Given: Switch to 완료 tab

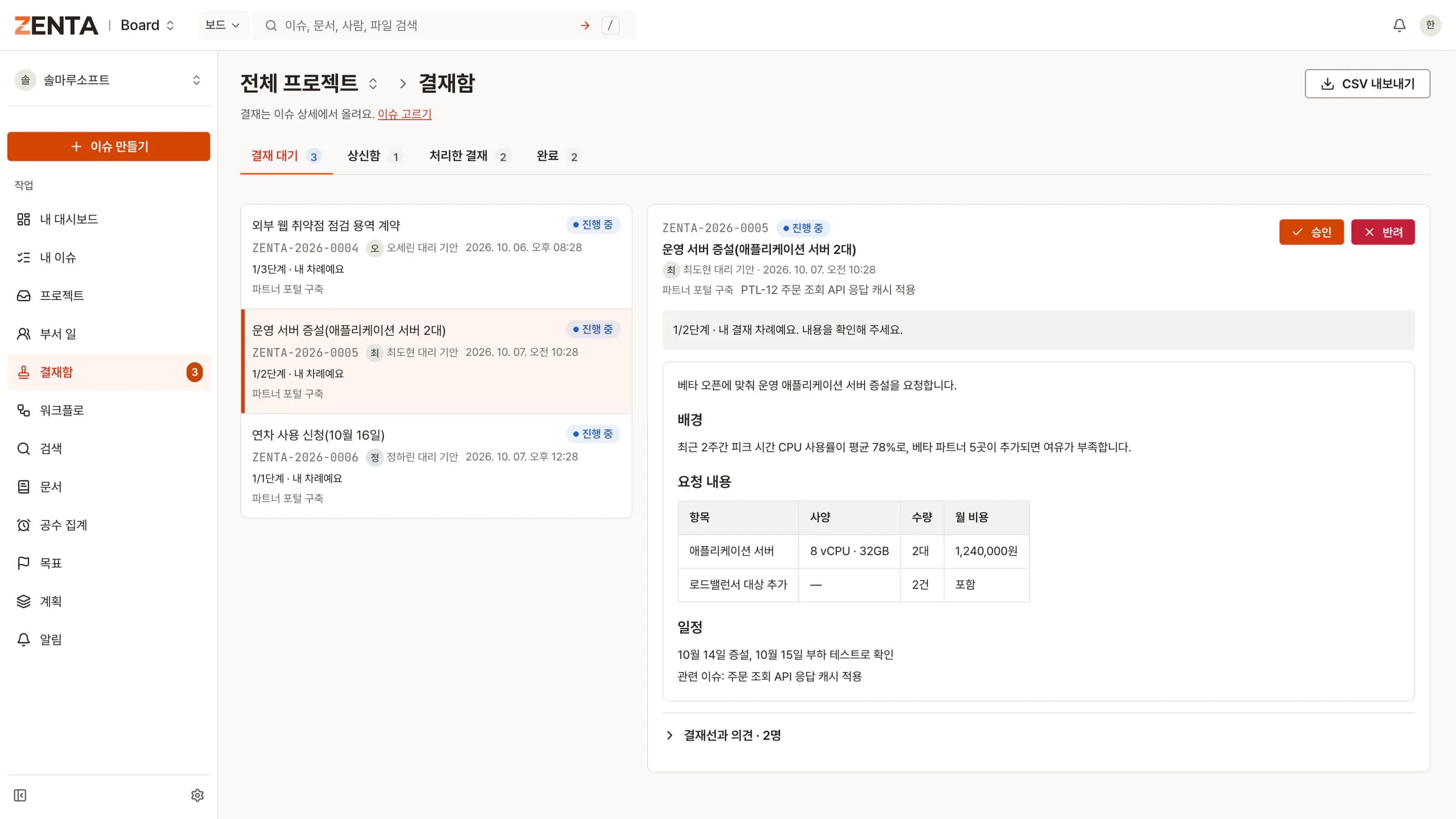Looking at the screenshot, I should (559, 157).
